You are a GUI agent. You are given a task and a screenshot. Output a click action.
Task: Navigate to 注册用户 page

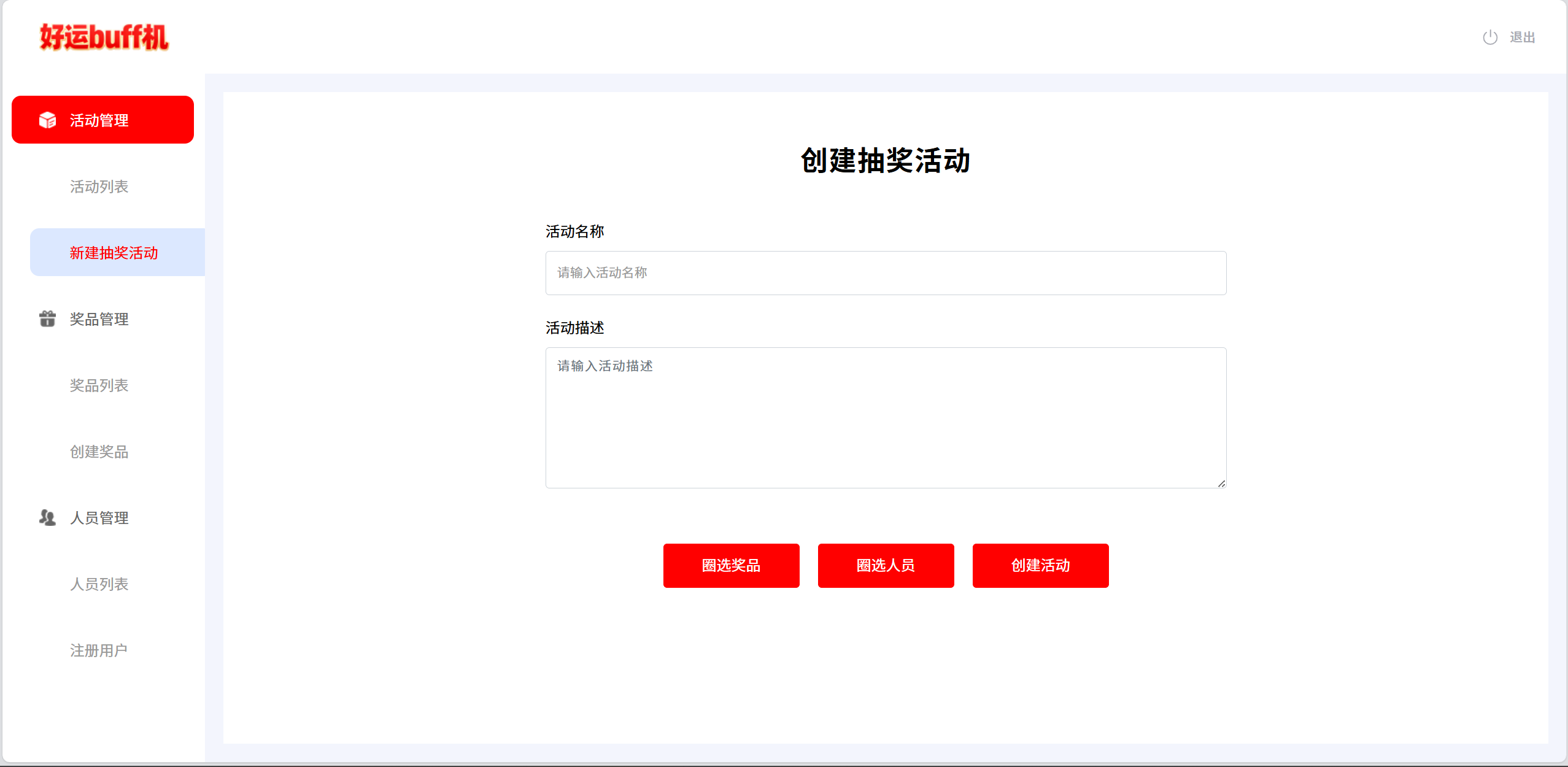[x=98, y=650]
